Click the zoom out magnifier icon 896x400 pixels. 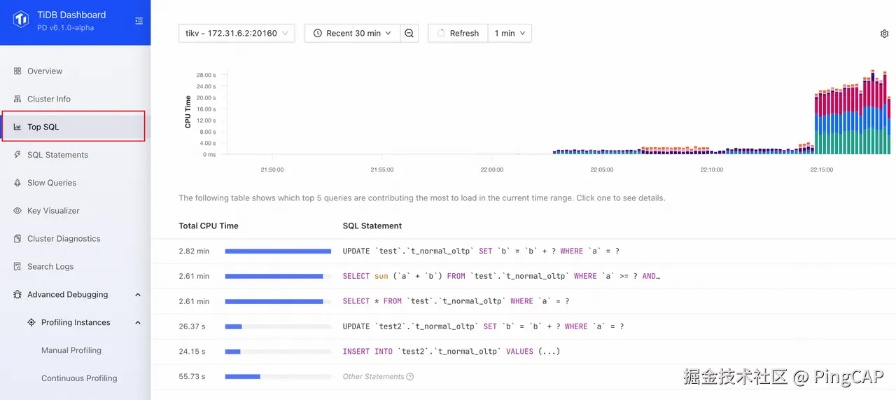(x=409, y=33)
